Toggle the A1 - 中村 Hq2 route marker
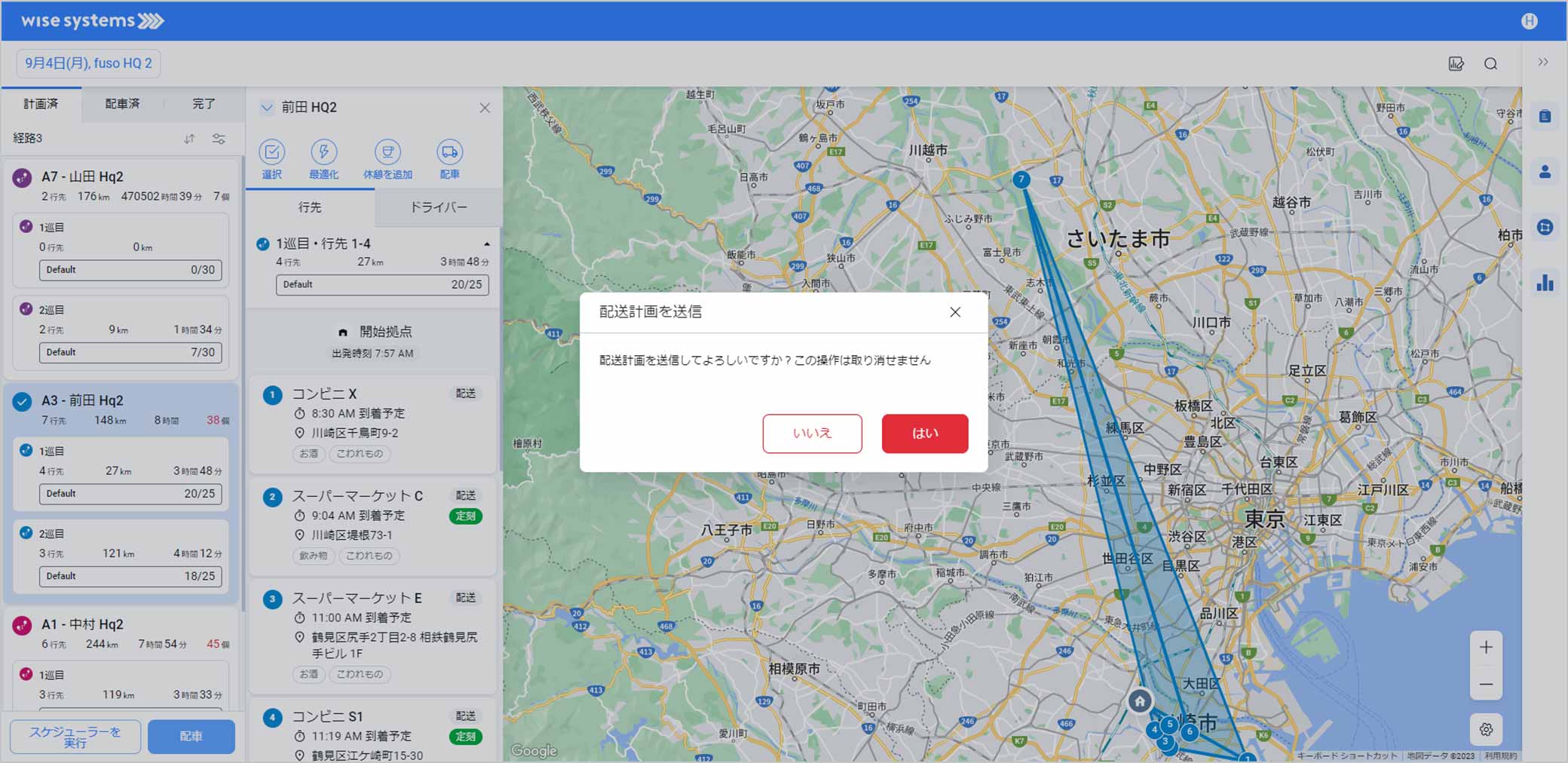This screenshot has height=763, width=1568. 23,625
